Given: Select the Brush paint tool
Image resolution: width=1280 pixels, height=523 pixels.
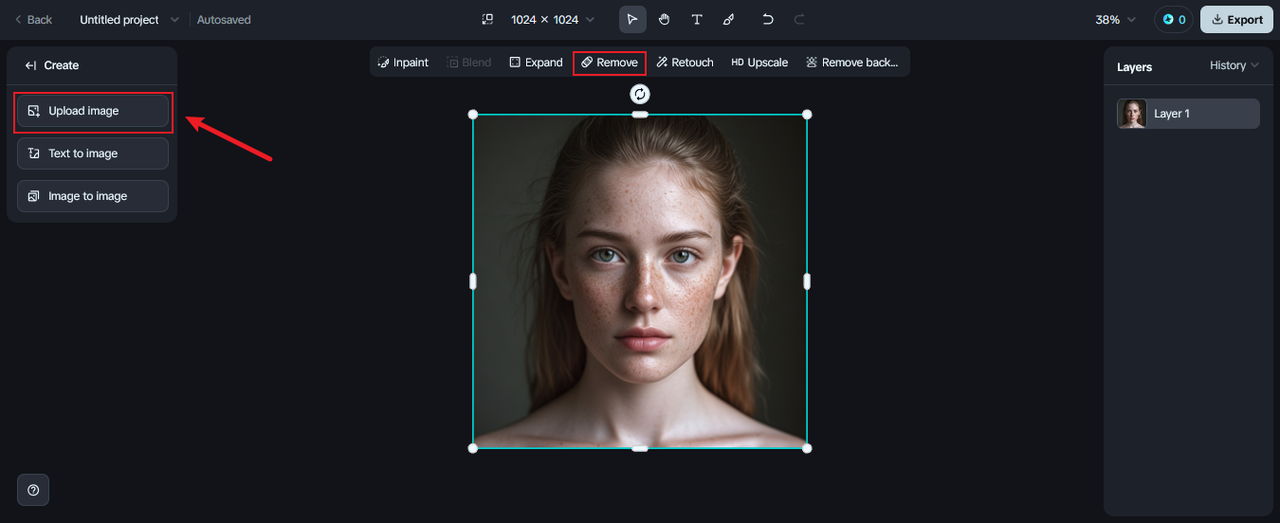Looking at the screenshot, I should pos(729,20).
